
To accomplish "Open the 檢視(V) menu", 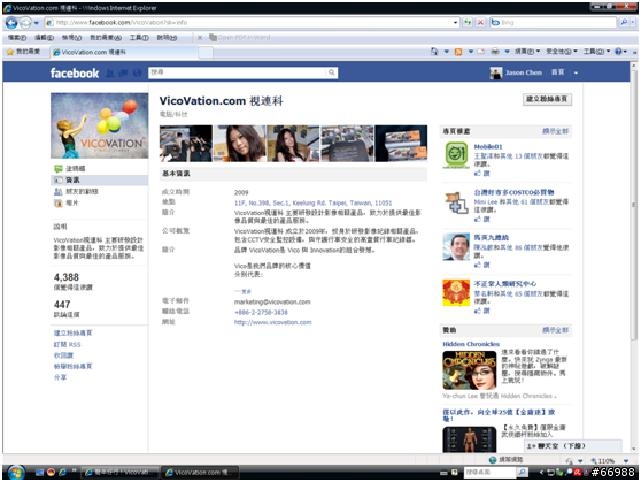I will click(x=72, y=38).
